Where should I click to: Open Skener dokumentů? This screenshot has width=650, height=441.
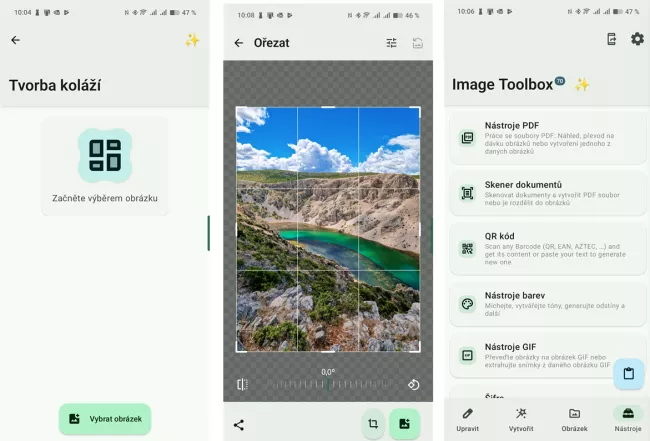coord(548,193)
